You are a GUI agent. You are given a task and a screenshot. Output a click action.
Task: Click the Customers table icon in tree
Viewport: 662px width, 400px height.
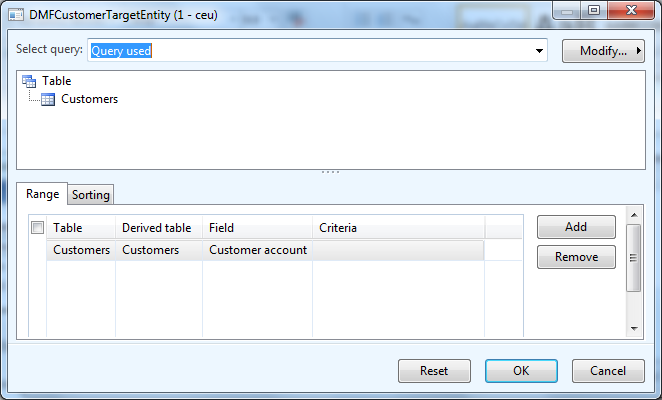coord(47,99)
